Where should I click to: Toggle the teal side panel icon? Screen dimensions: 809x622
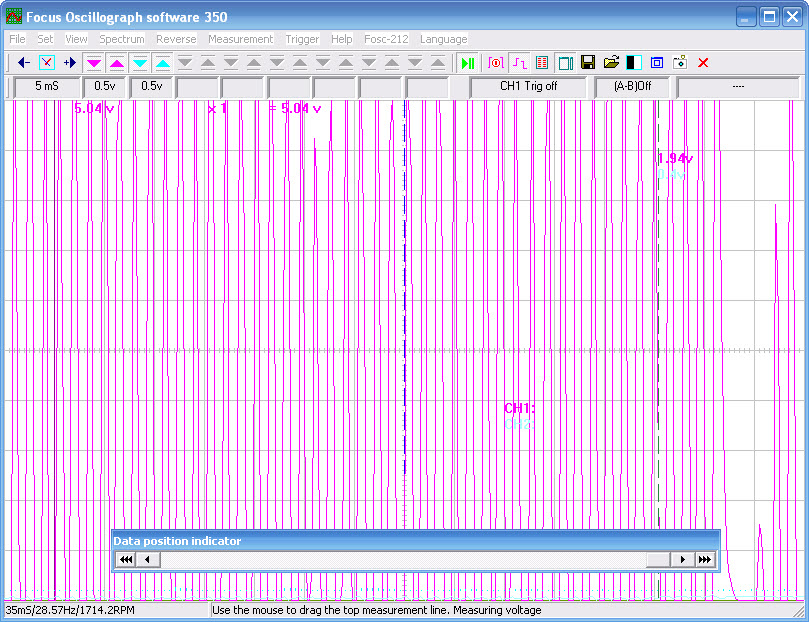pos(565,63)
